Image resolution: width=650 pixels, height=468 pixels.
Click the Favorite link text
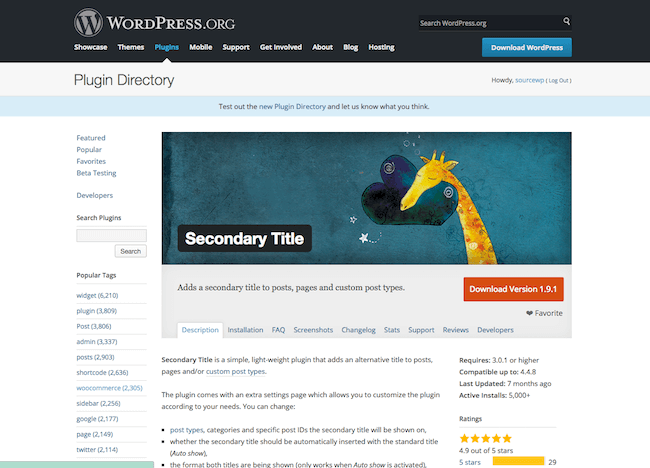[548, 313]
